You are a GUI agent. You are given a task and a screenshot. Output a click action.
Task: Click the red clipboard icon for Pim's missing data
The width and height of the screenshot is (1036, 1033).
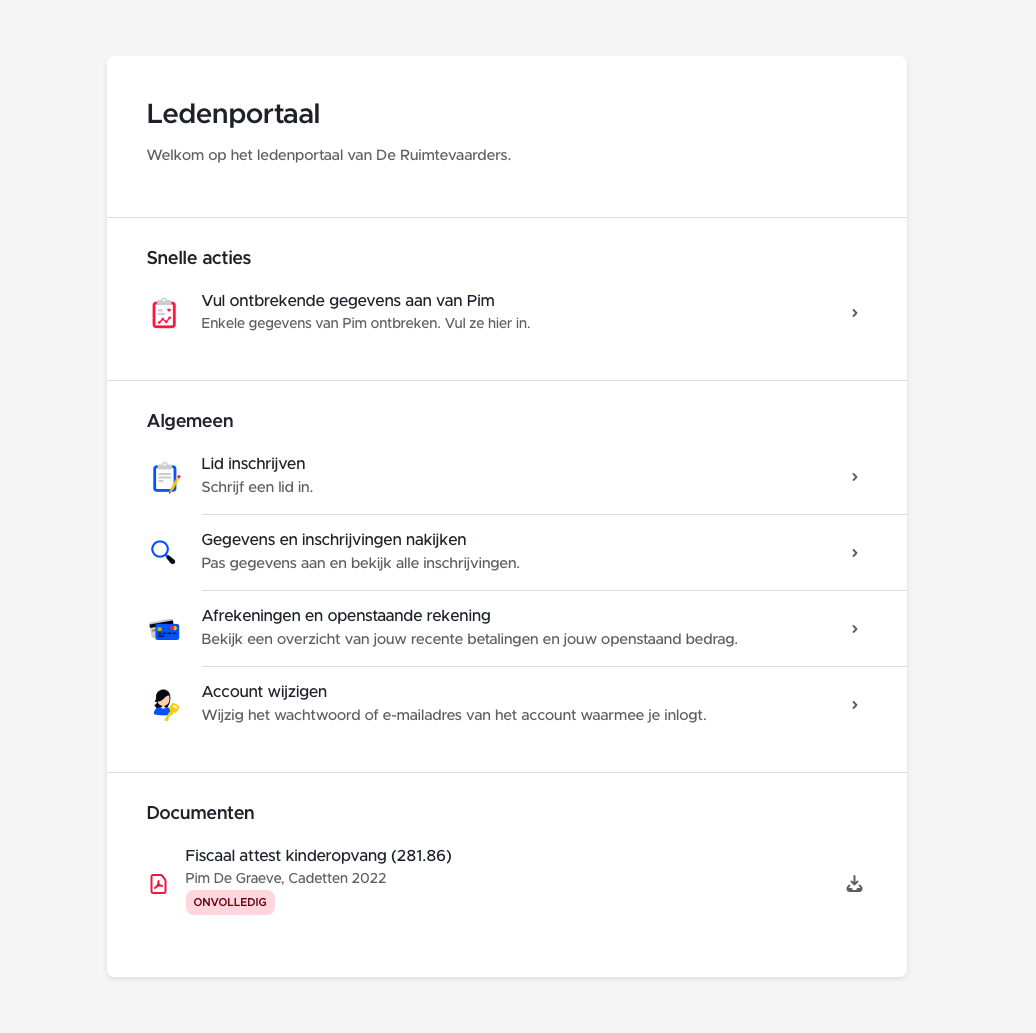coord(164,313)
